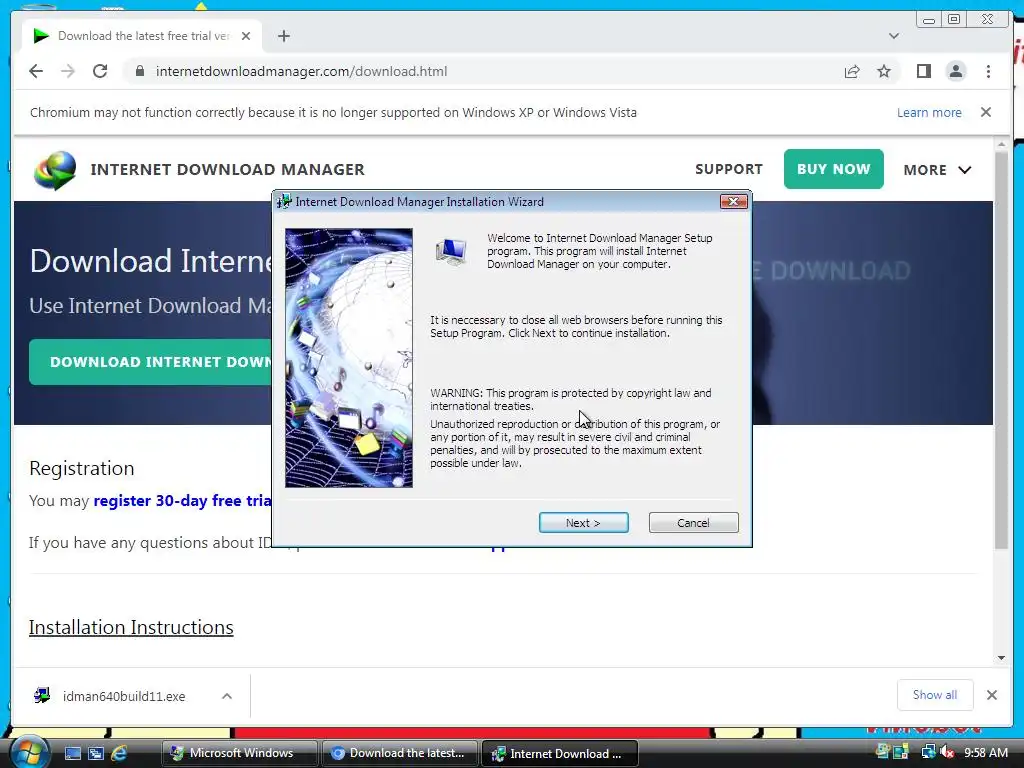Click Show Desktop quick launch icon
The image size is (1024, 768).
tap(73, 753)
